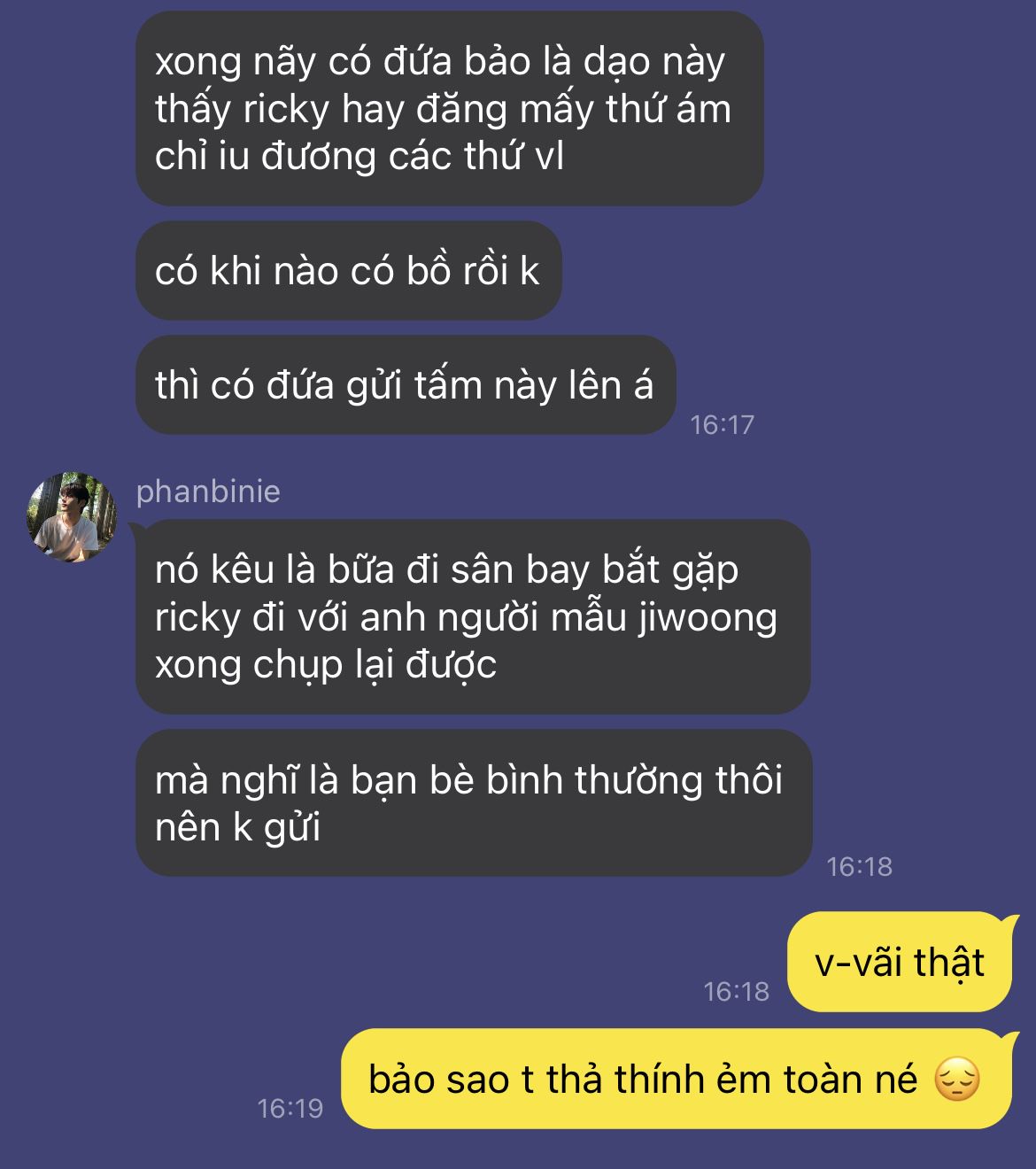Tap the yellow 'bảo sao t thả thính' message
Image resolution: width=1036 pixels, height=1169 pixels.
pos(676,1080)
